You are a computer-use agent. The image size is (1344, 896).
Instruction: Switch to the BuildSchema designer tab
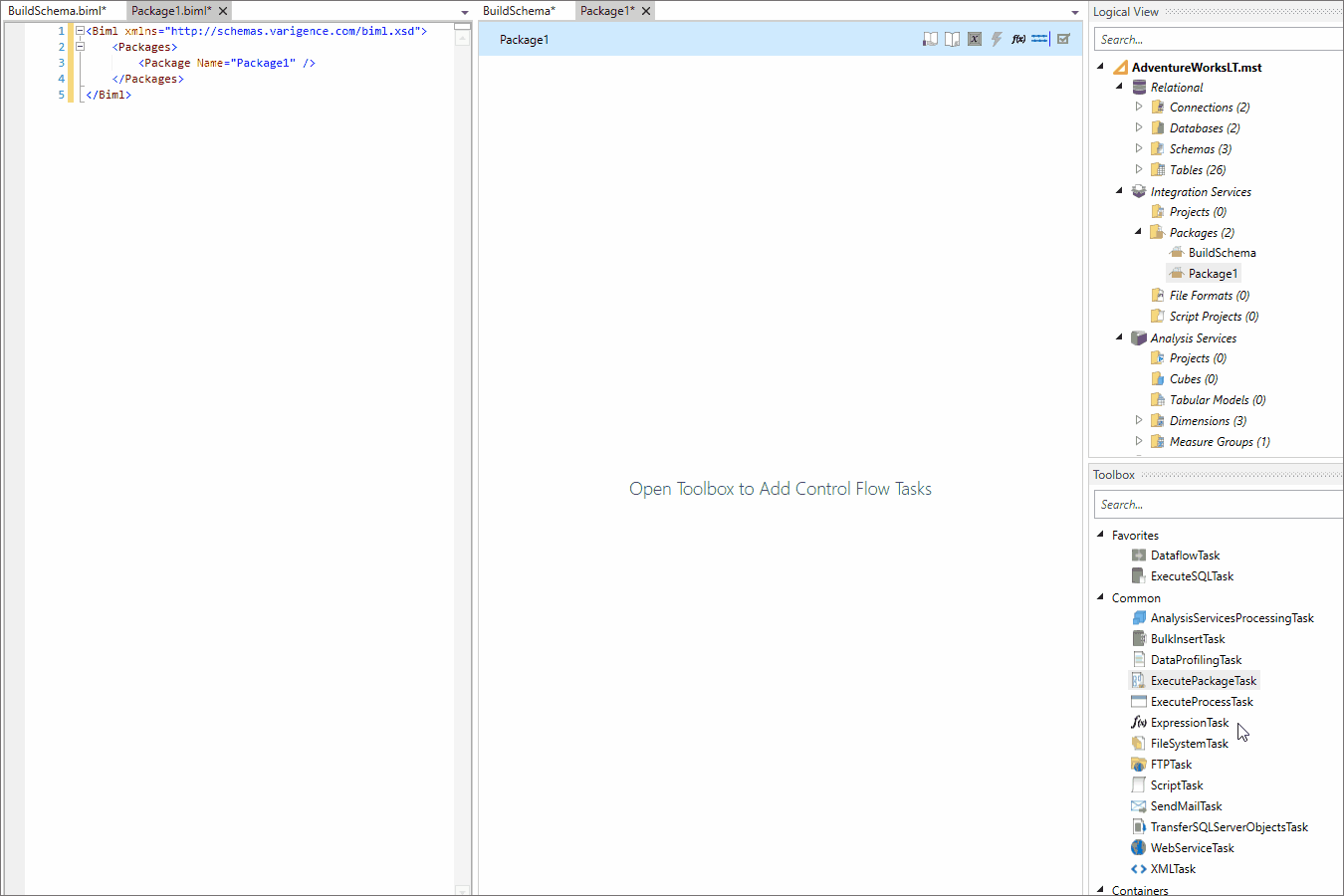519,11
